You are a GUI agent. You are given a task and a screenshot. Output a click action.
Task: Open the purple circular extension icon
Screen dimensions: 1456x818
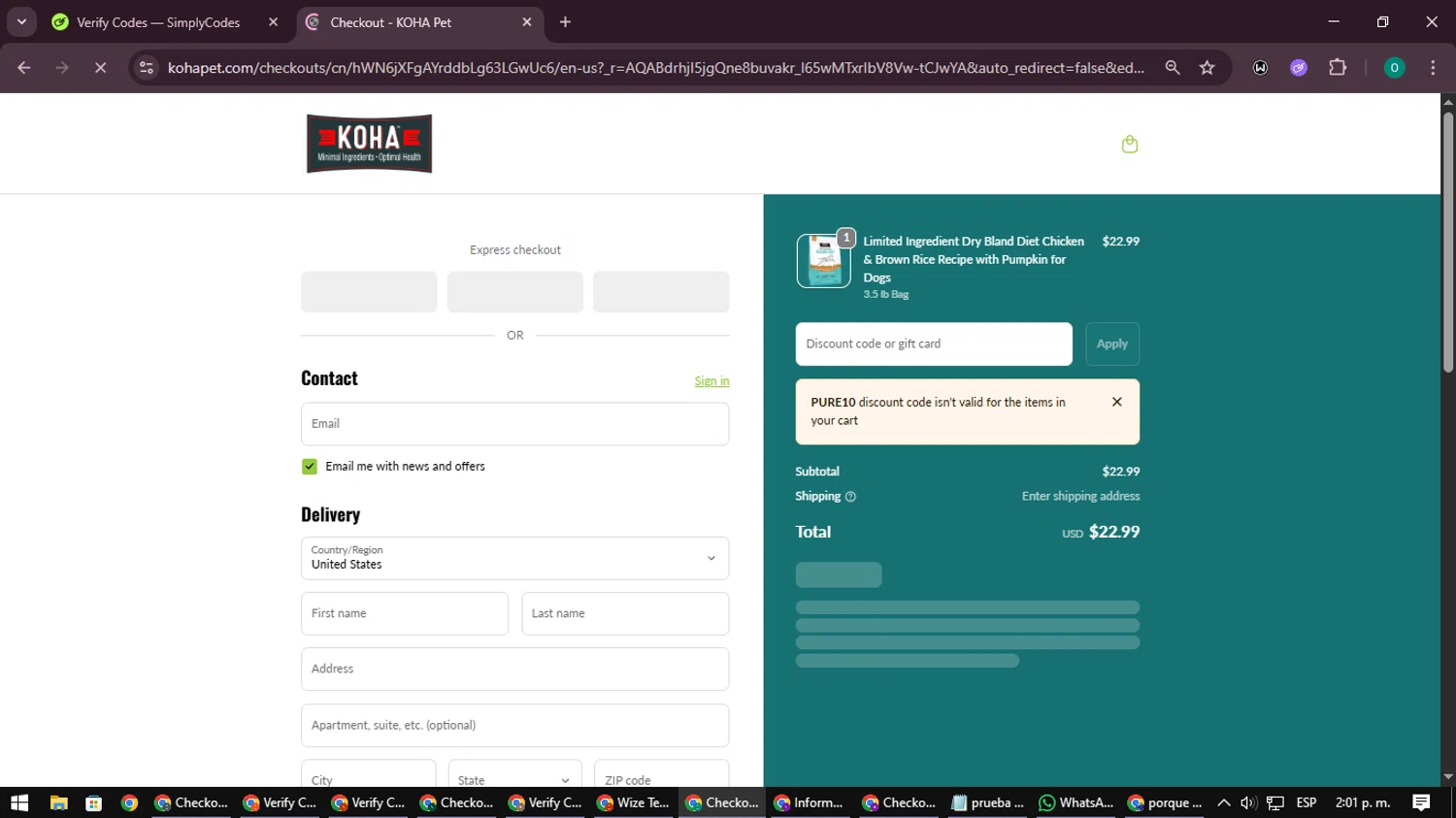[1299, 68]
